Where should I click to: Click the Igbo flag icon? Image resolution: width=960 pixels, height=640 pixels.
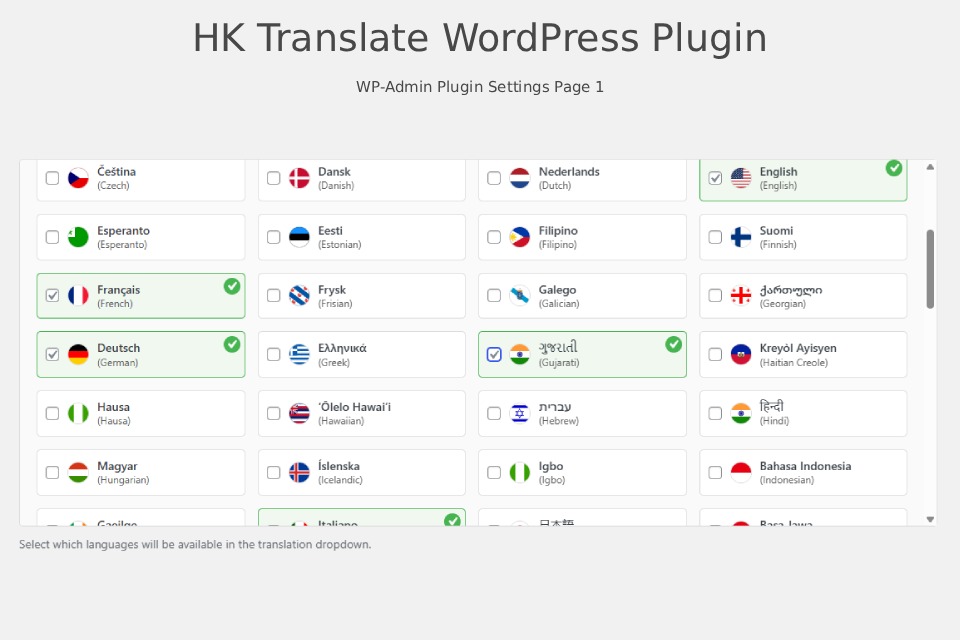tap(520, 472)
